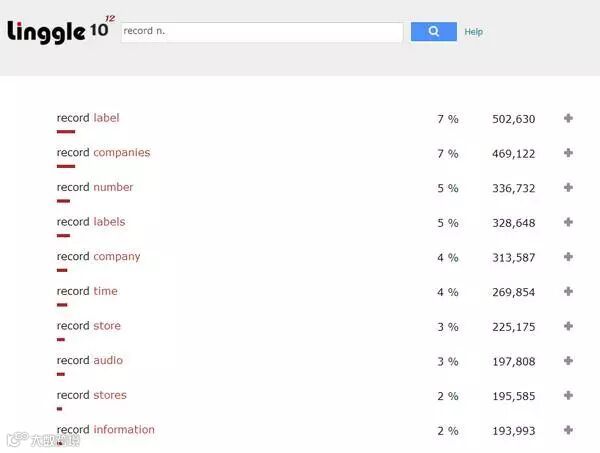
Task: Click the red frequency bar under 'record label'
Action: [x=66, y=131]
